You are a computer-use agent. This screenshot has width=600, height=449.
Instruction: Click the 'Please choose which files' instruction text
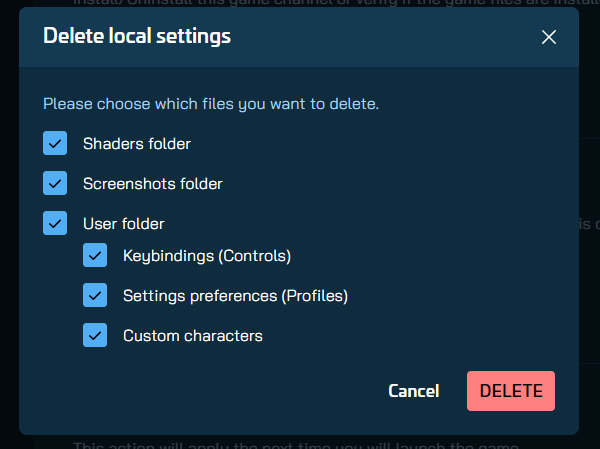tap(211, 103)
